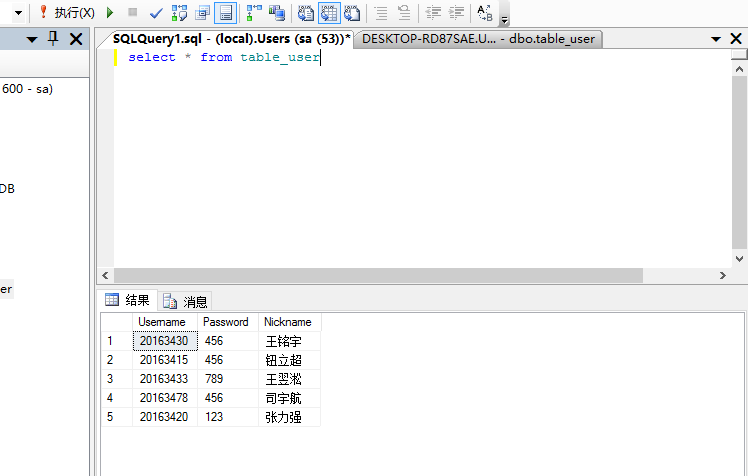This screenshot has width=748, height=476.
Task: Toggle IntelliSense enabled icon
Action: coord(226,13)
